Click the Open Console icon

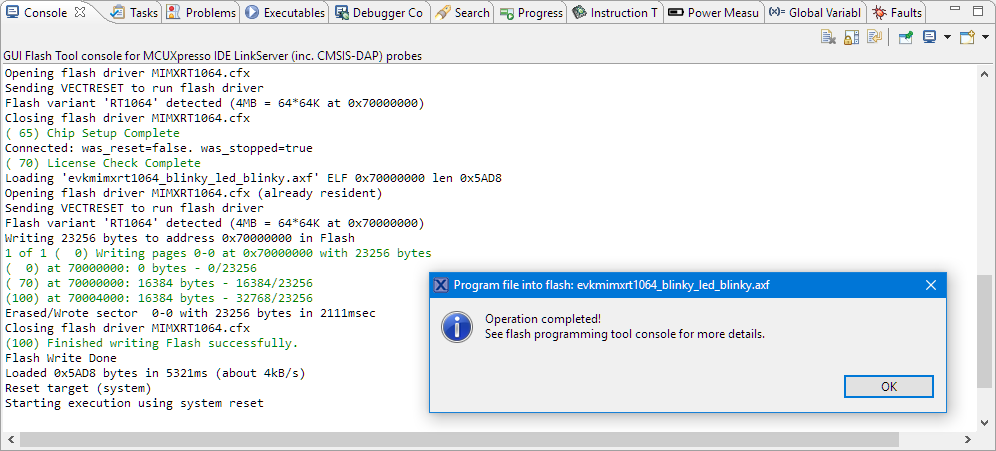[966, 38]
